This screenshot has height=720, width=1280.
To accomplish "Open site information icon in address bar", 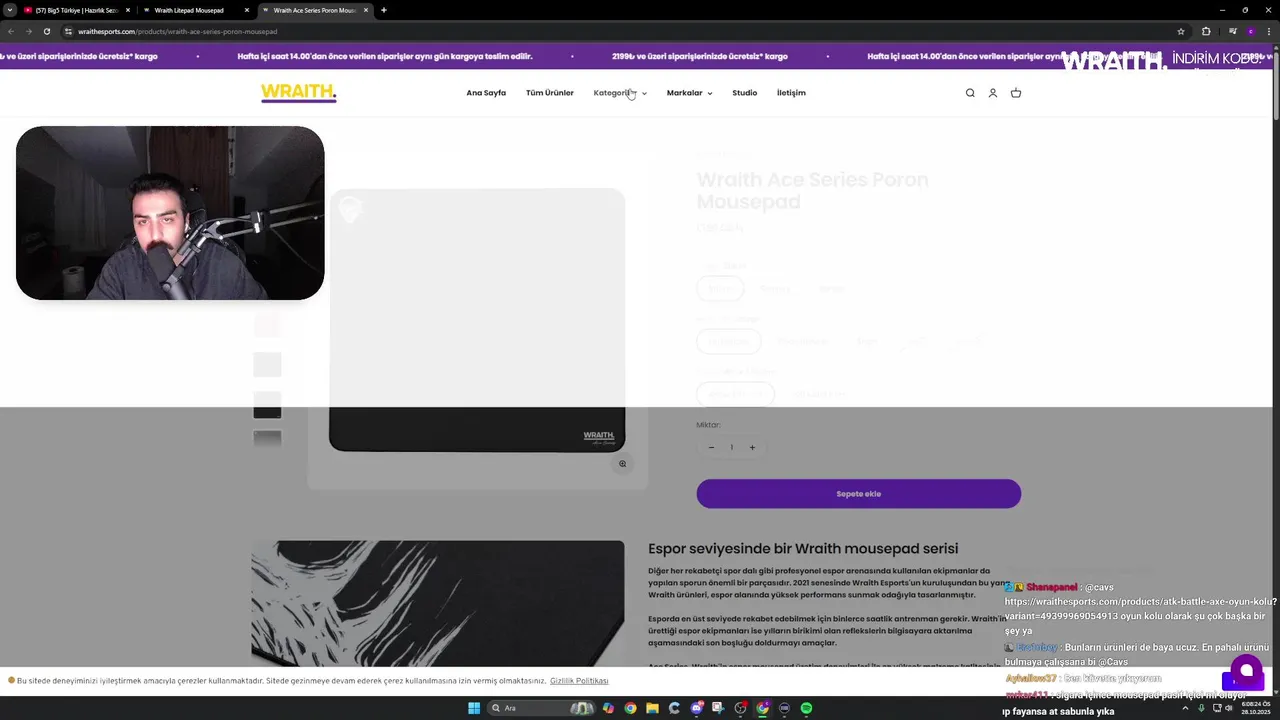I will point(68,31).
